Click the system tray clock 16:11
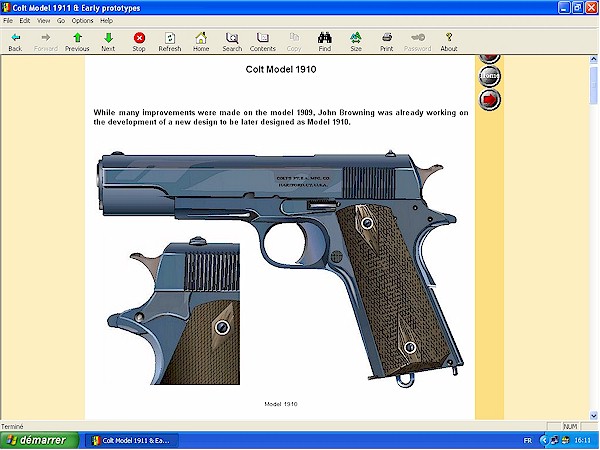The width and height of the screenshot is (600, 450). click(582, 441)
